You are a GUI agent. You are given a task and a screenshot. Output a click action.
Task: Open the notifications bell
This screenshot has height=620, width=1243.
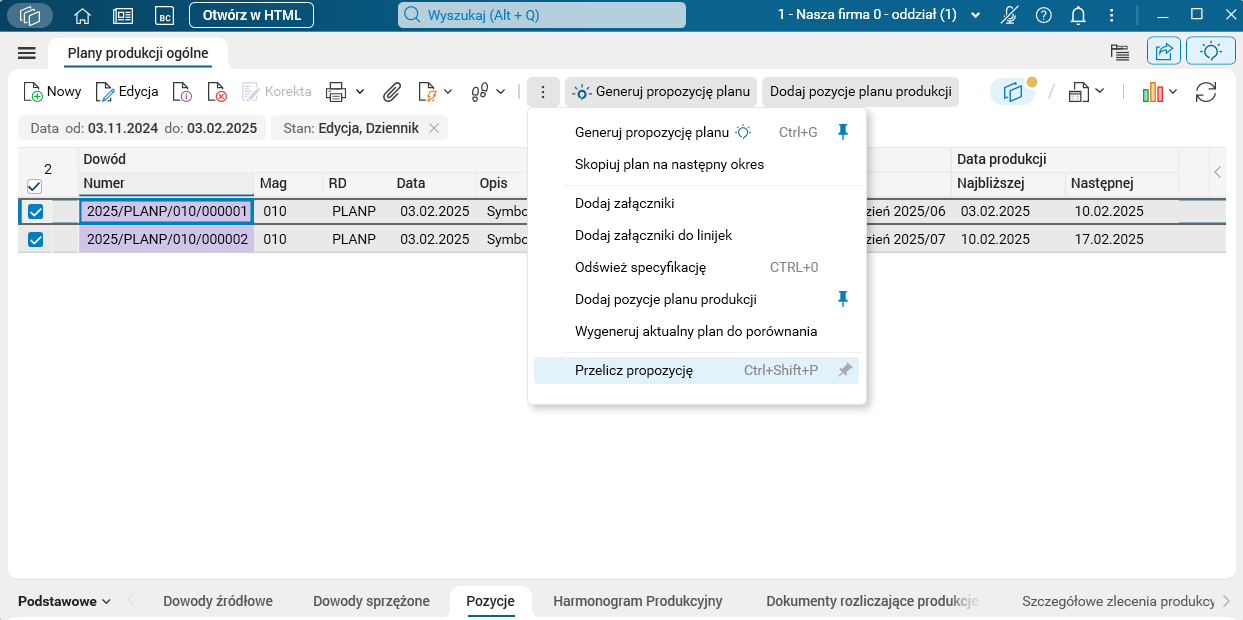pyautogui.click(x=1078, y=15)
